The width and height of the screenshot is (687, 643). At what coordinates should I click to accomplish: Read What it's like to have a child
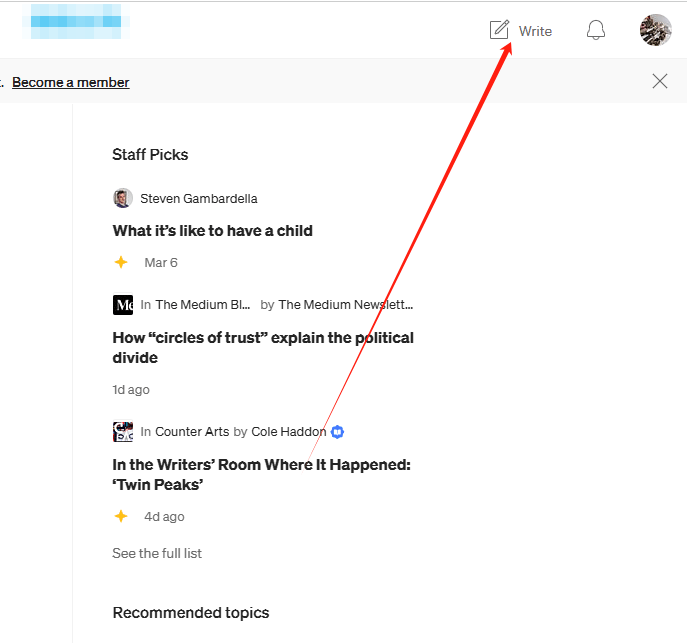(212, 231)
